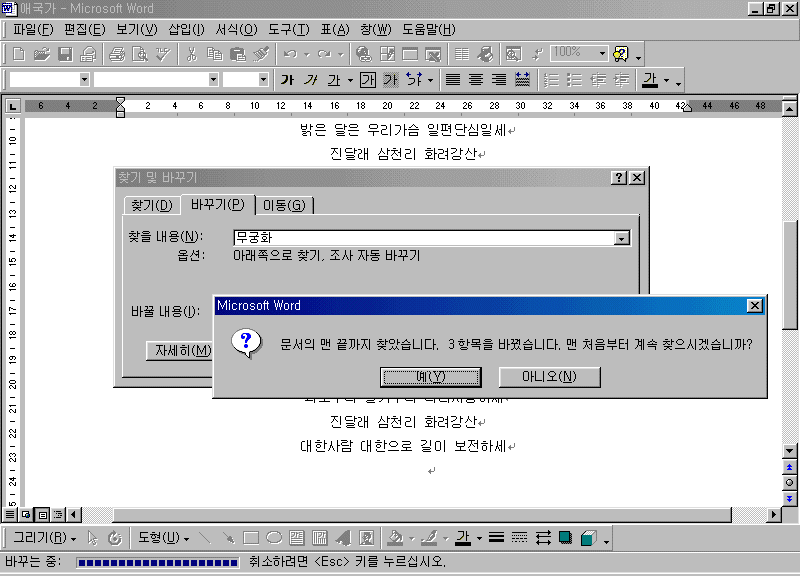Click the Copy icon in the toolbar
The width and height of the screenshot is (800, 576).
click(214, 54)
